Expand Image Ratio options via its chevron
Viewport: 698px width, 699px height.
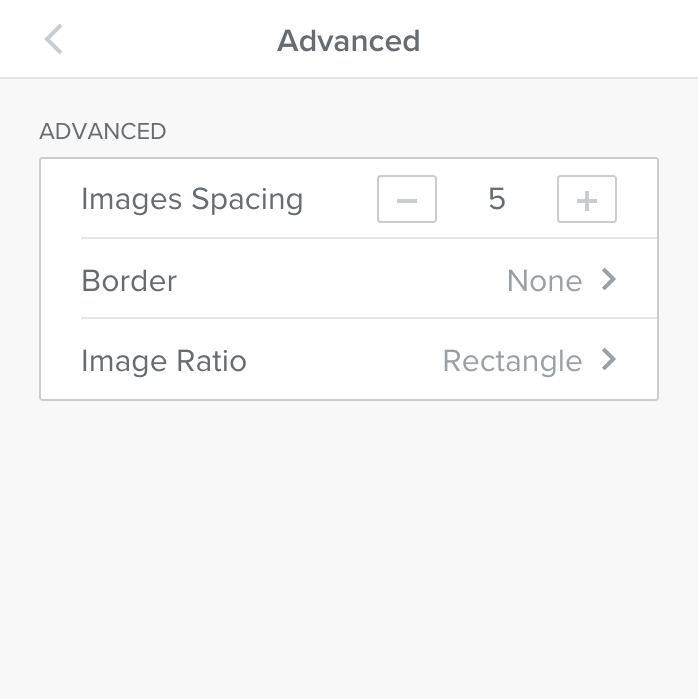(x=608, y=360)
